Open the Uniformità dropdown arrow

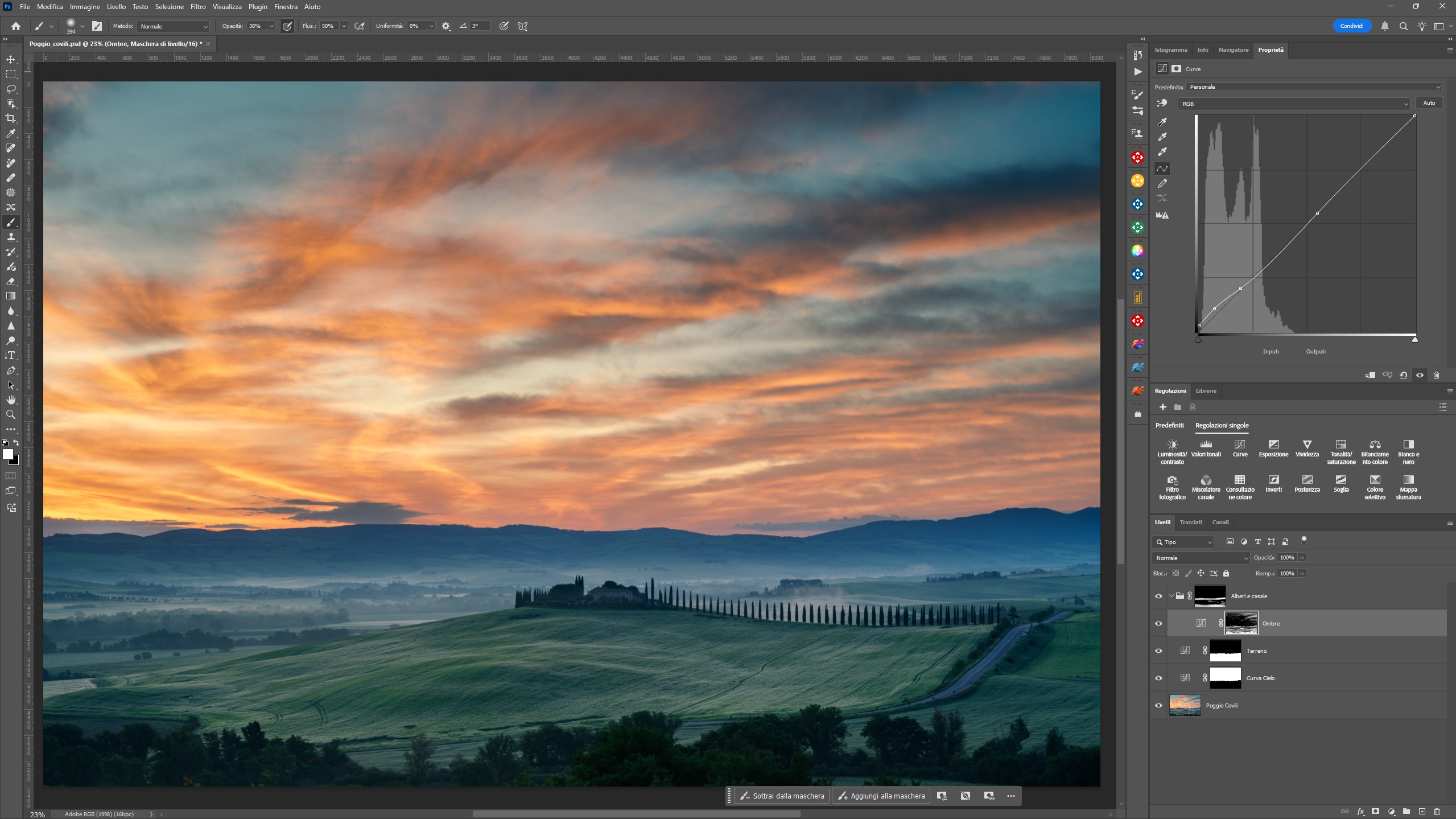click(x=431, y=26)
